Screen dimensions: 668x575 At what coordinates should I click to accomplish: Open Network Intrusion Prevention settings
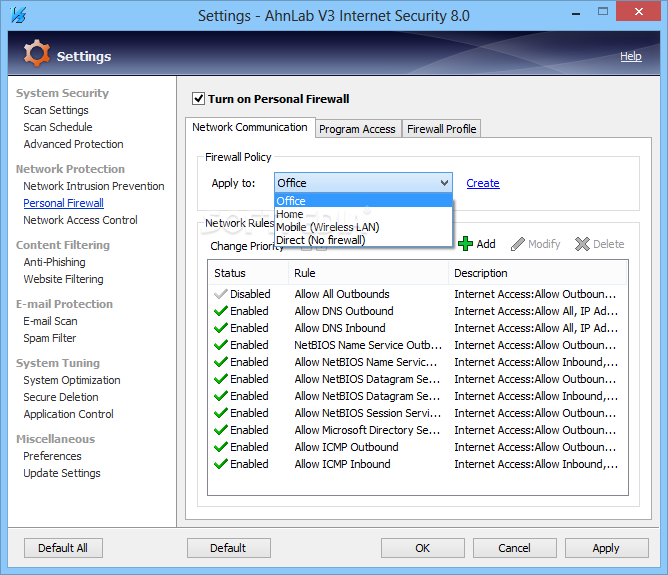point(94,186)
